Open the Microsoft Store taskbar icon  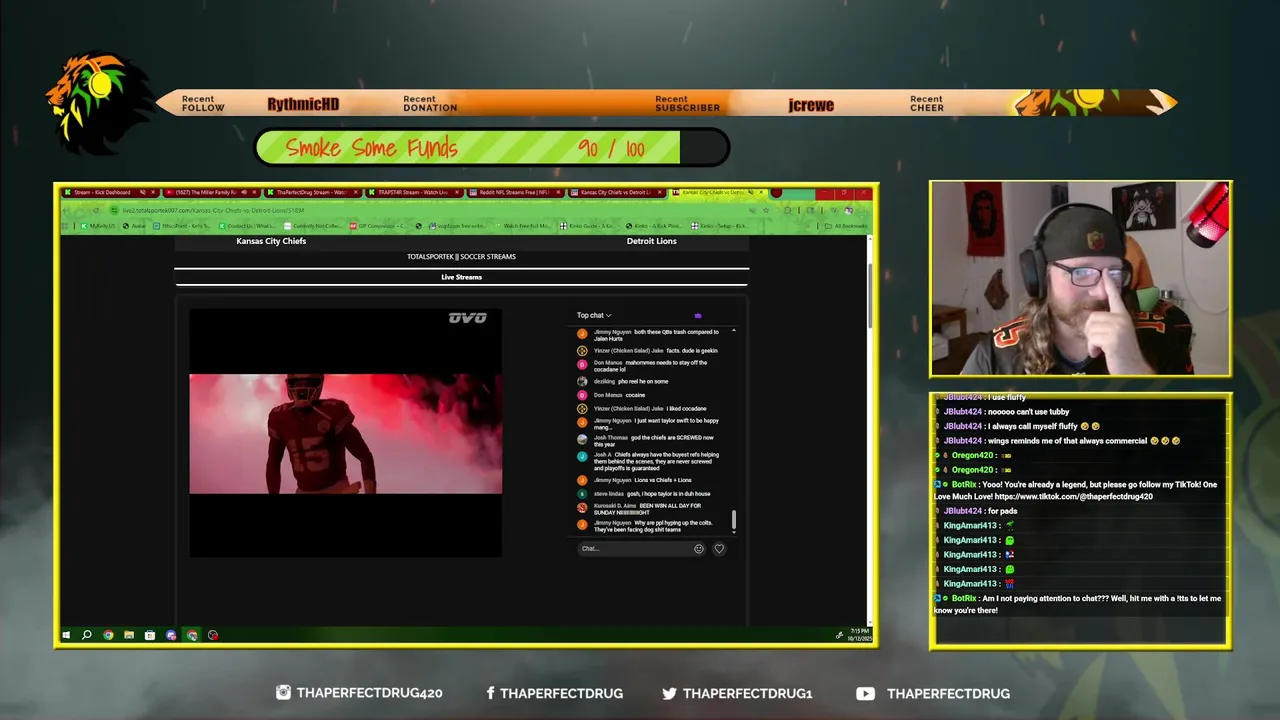(150, 635)
